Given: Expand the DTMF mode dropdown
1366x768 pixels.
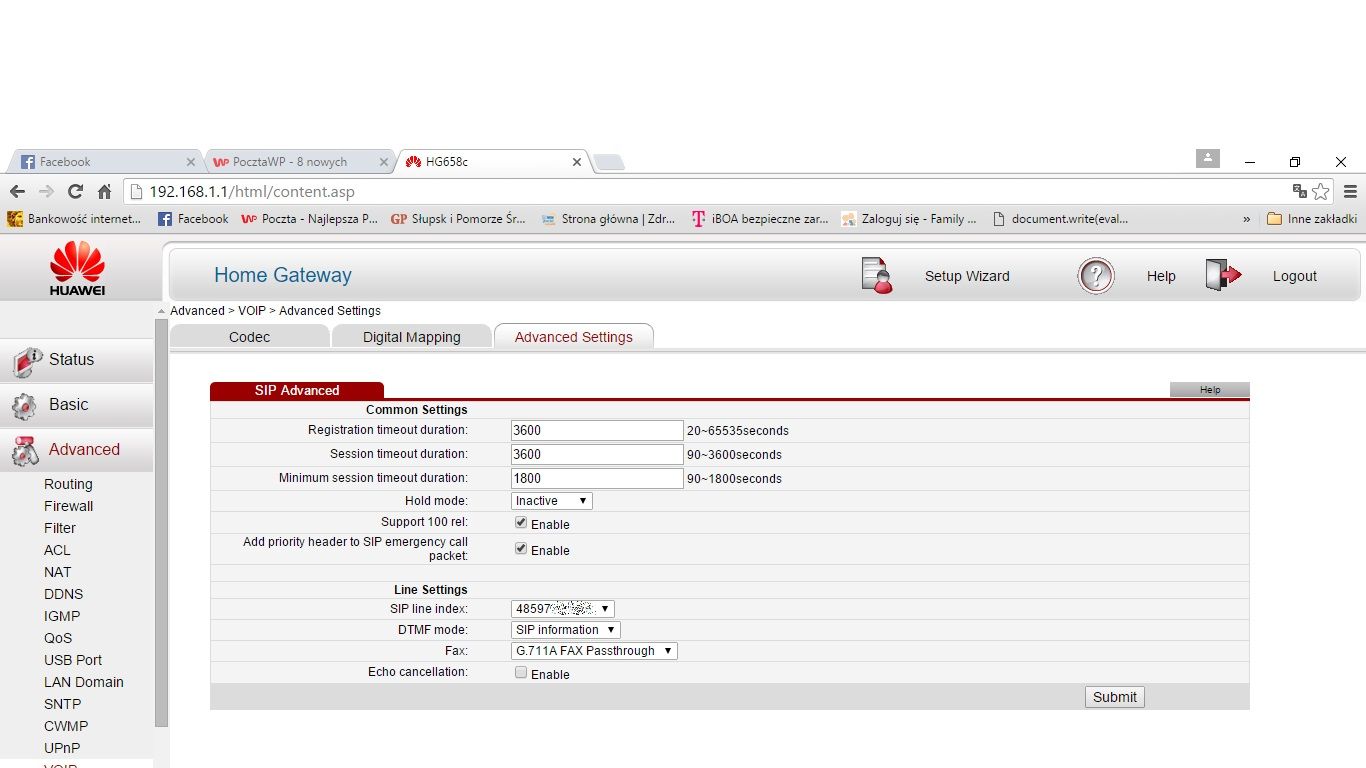Looking at the screenshot, I should click(565, 630).
